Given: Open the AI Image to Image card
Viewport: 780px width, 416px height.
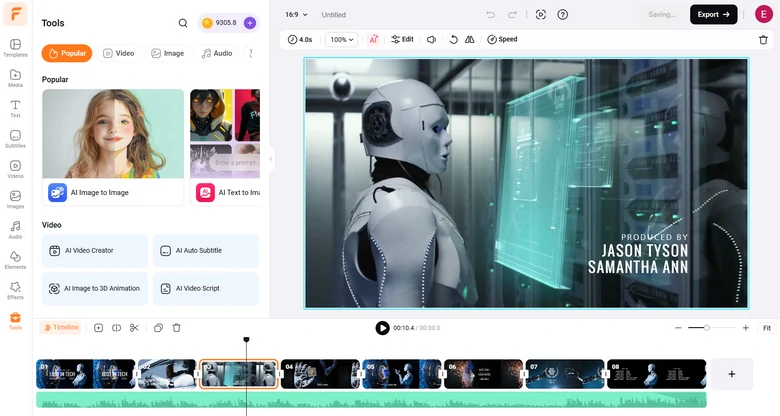Looking at the screenshot, I should tap(113, 147).
